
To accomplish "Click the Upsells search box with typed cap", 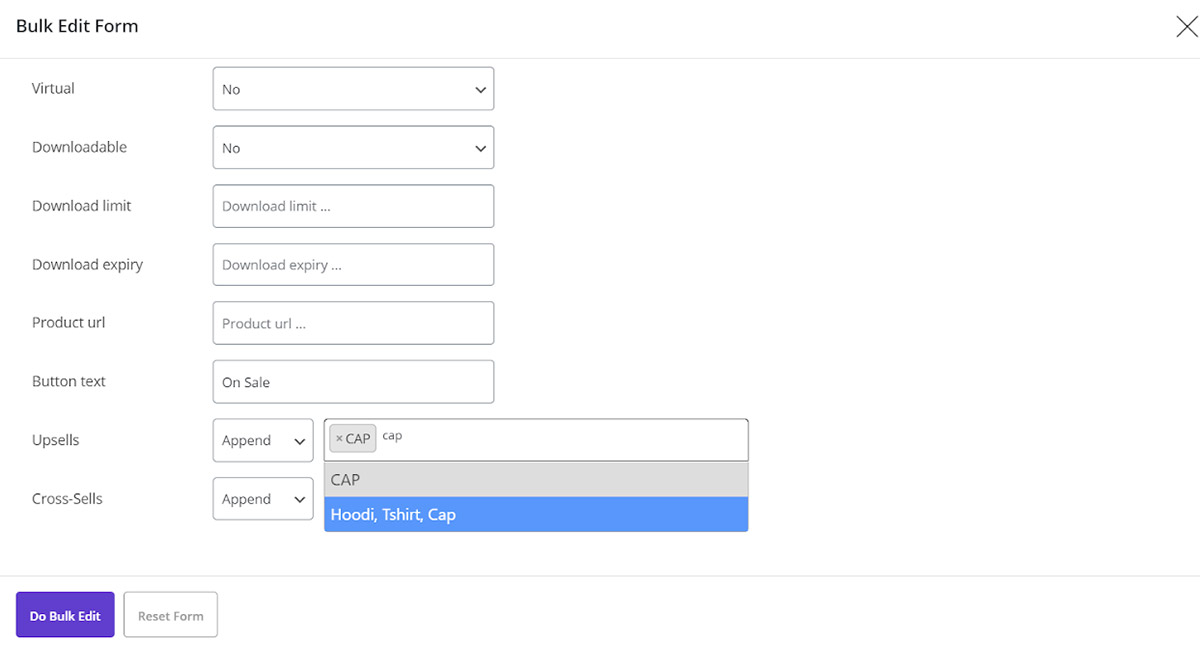I will click(560, 438).
